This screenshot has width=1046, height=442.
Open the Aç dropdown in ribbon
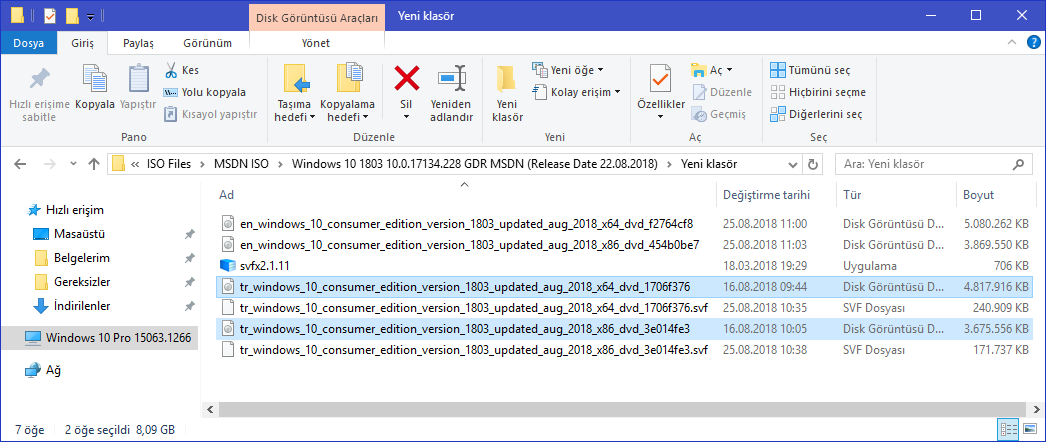pos(712,70)
